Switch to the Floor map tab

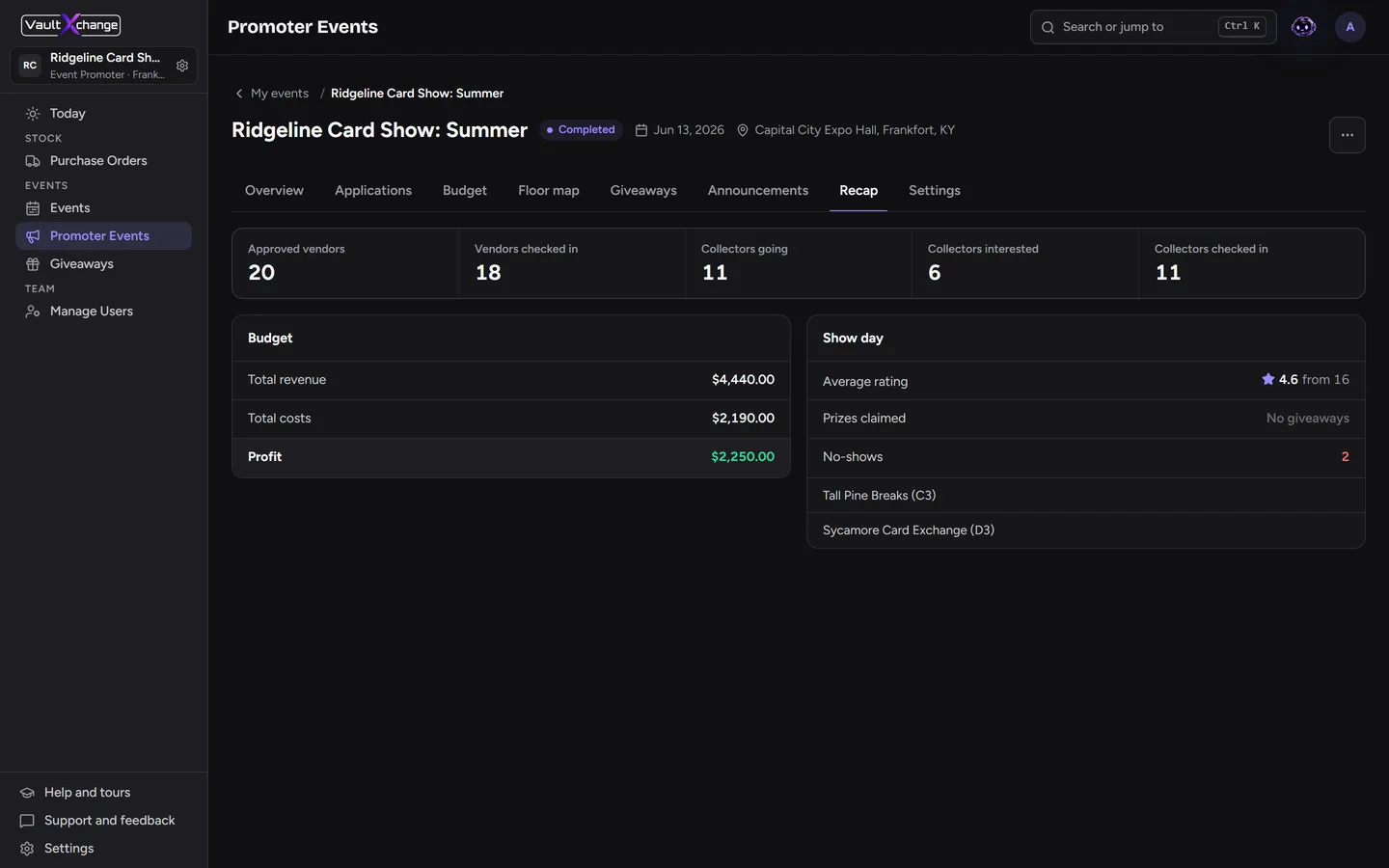[549, 191]
